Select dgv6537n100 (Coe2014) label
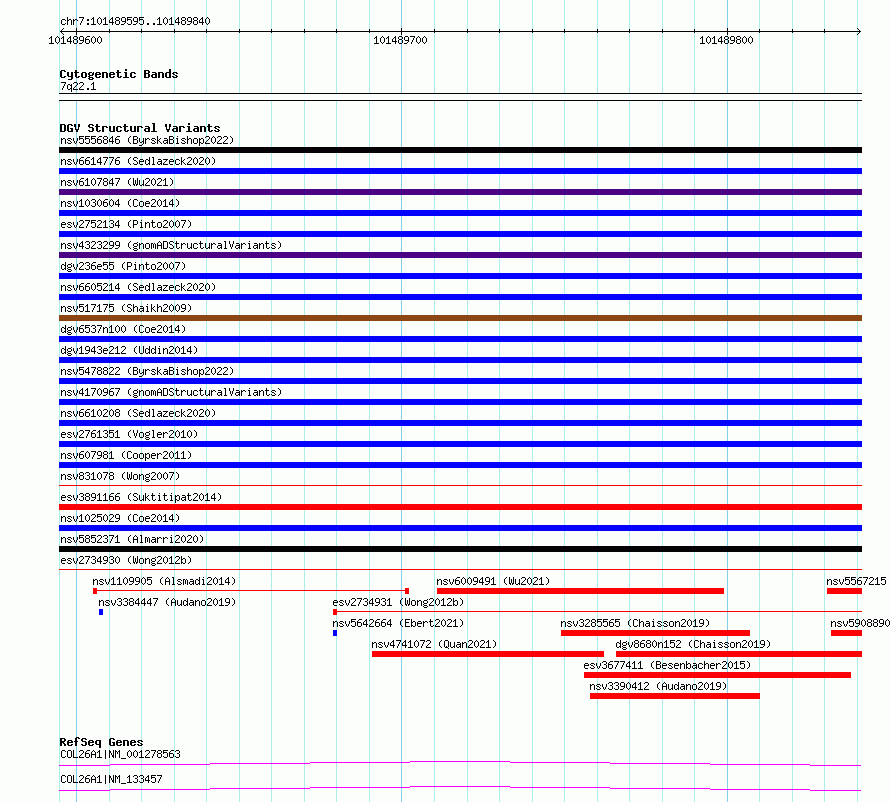 coord(123,329)
